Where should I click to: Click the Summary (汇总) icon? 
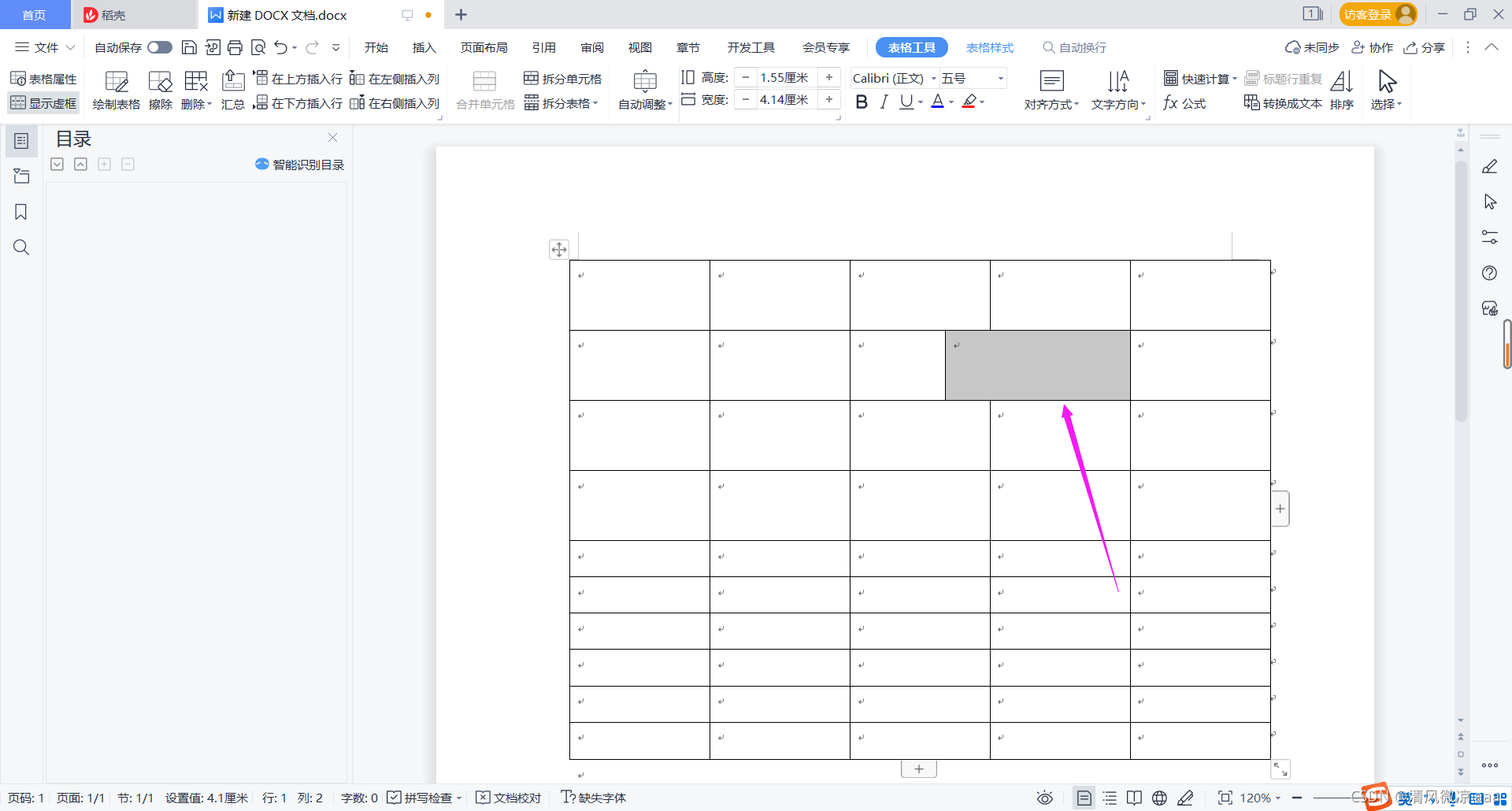point(233,90)
